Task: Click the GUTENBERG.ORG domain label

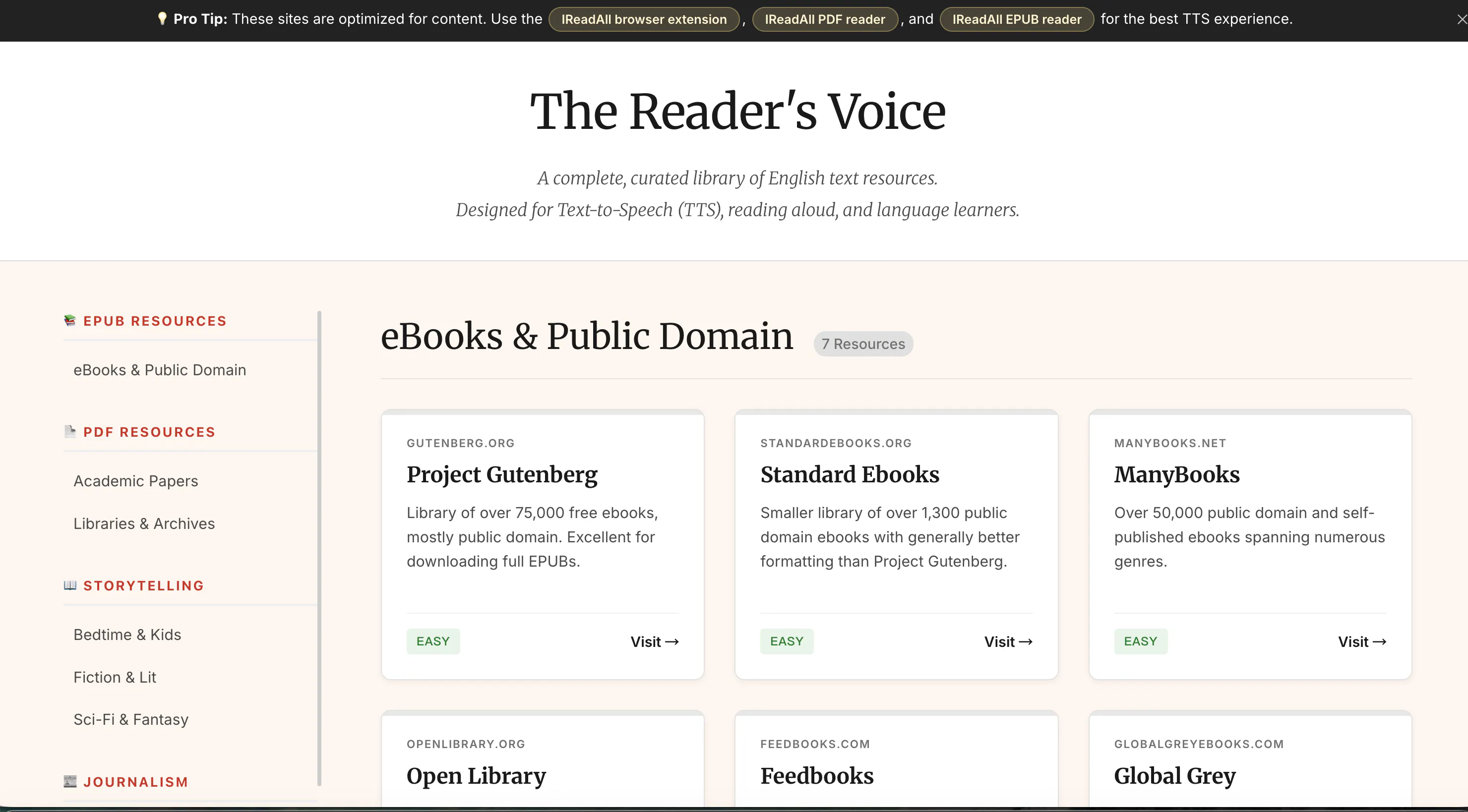Action: pyautogui.click(x=460, y=443)
